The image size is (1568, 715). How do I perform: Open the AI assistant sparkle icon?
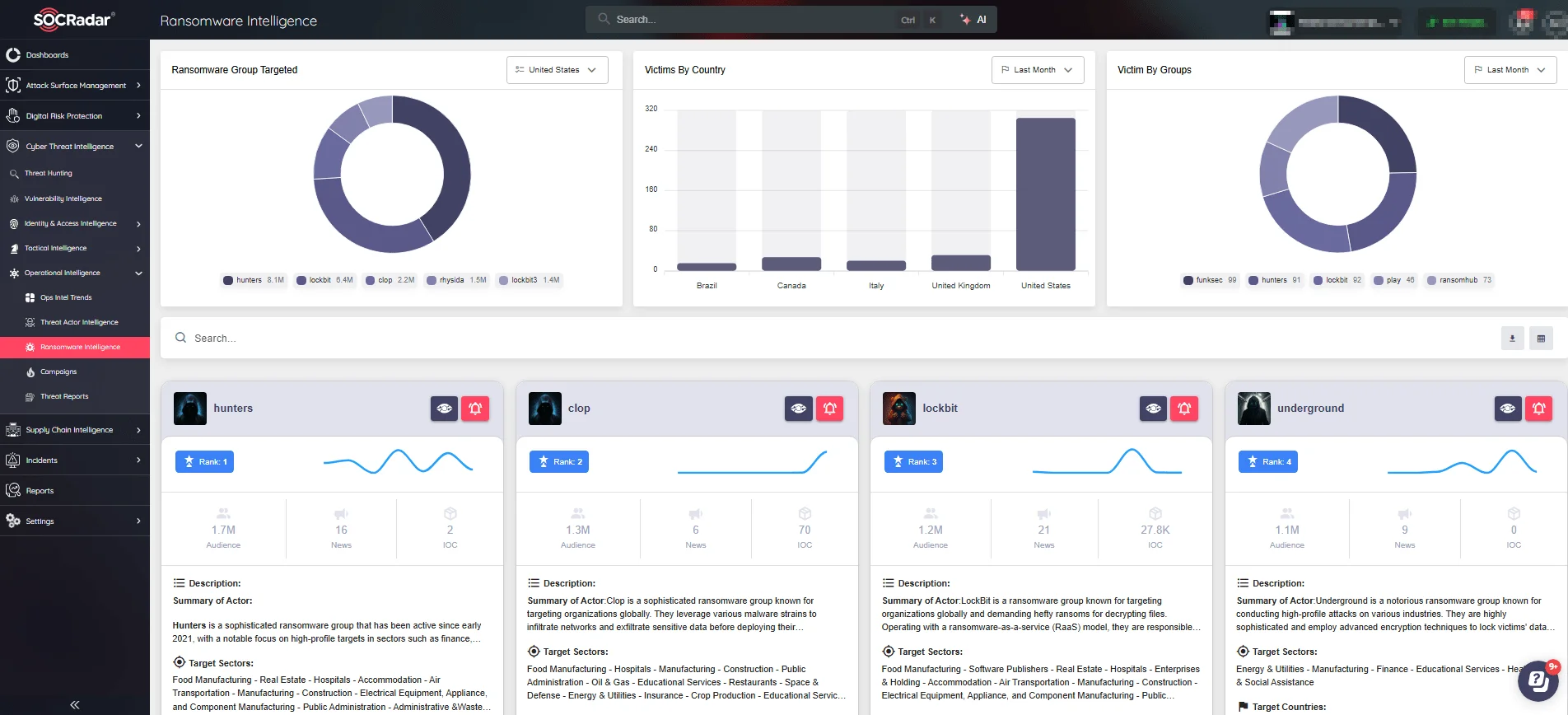[966, 20]
